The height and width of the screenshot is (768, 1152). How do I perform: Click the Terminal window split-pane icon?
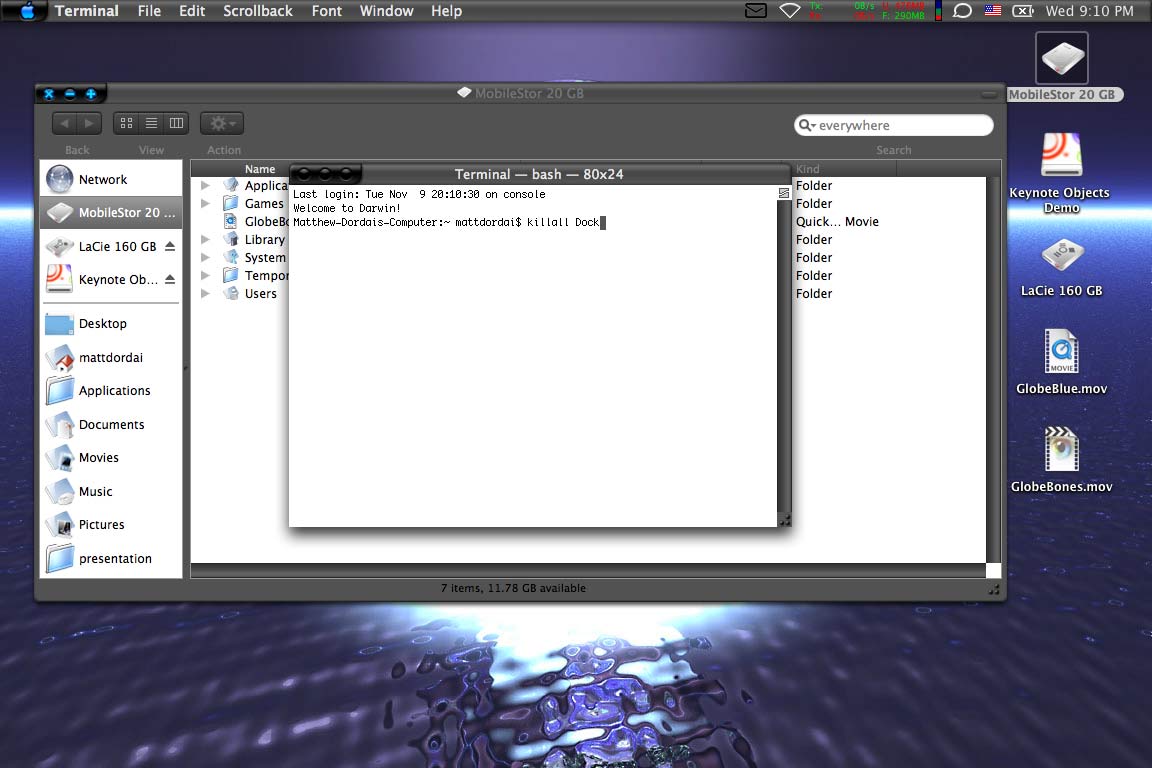pos(784,193)
